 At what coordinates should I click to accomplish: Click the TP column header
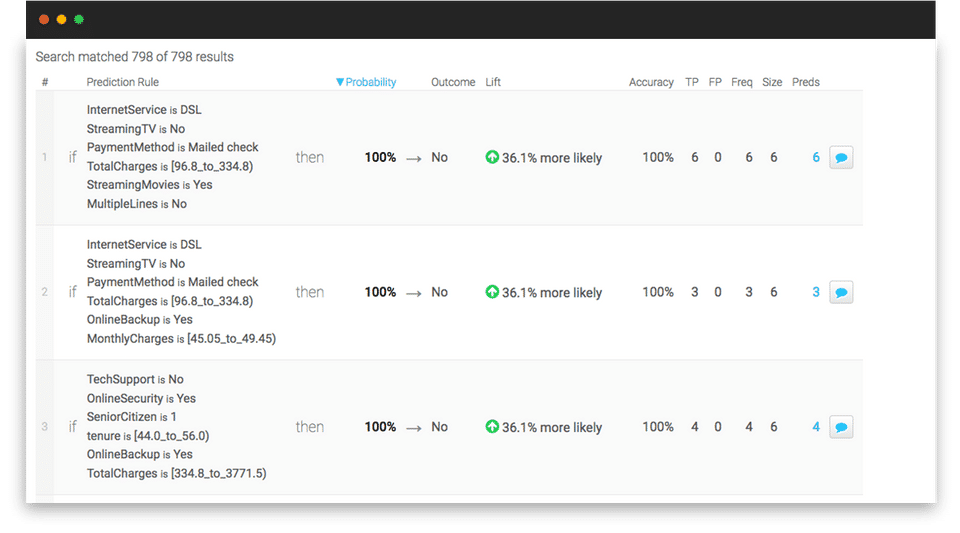click(692, 82)
